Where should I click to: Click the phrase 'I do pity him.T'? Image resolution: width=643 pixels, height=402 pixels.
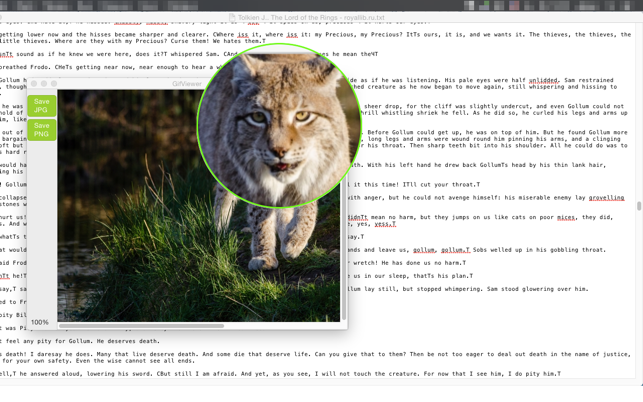[x=534, y=374]
